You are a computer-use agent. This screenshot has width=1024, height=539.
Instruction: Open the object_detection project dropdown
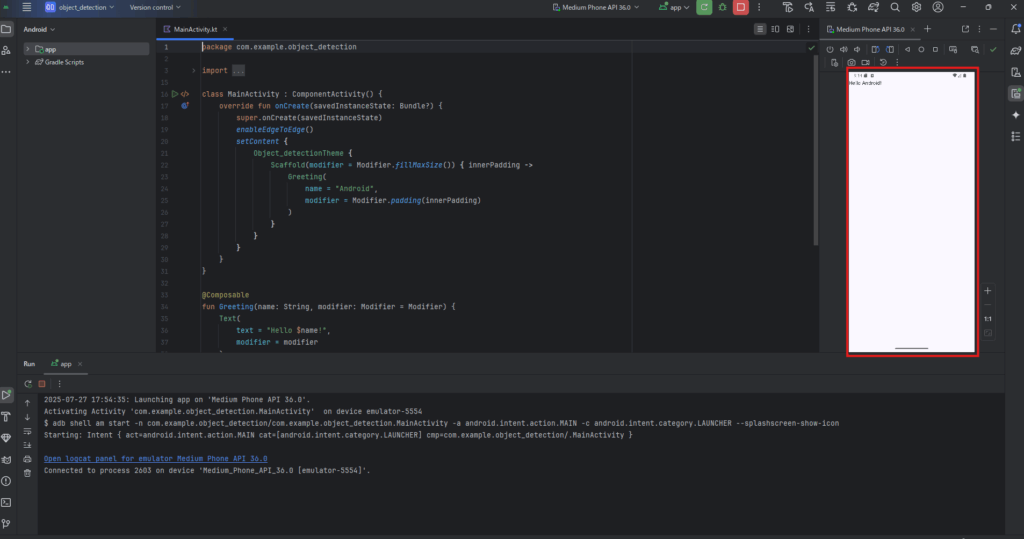(x=80, y=7)
